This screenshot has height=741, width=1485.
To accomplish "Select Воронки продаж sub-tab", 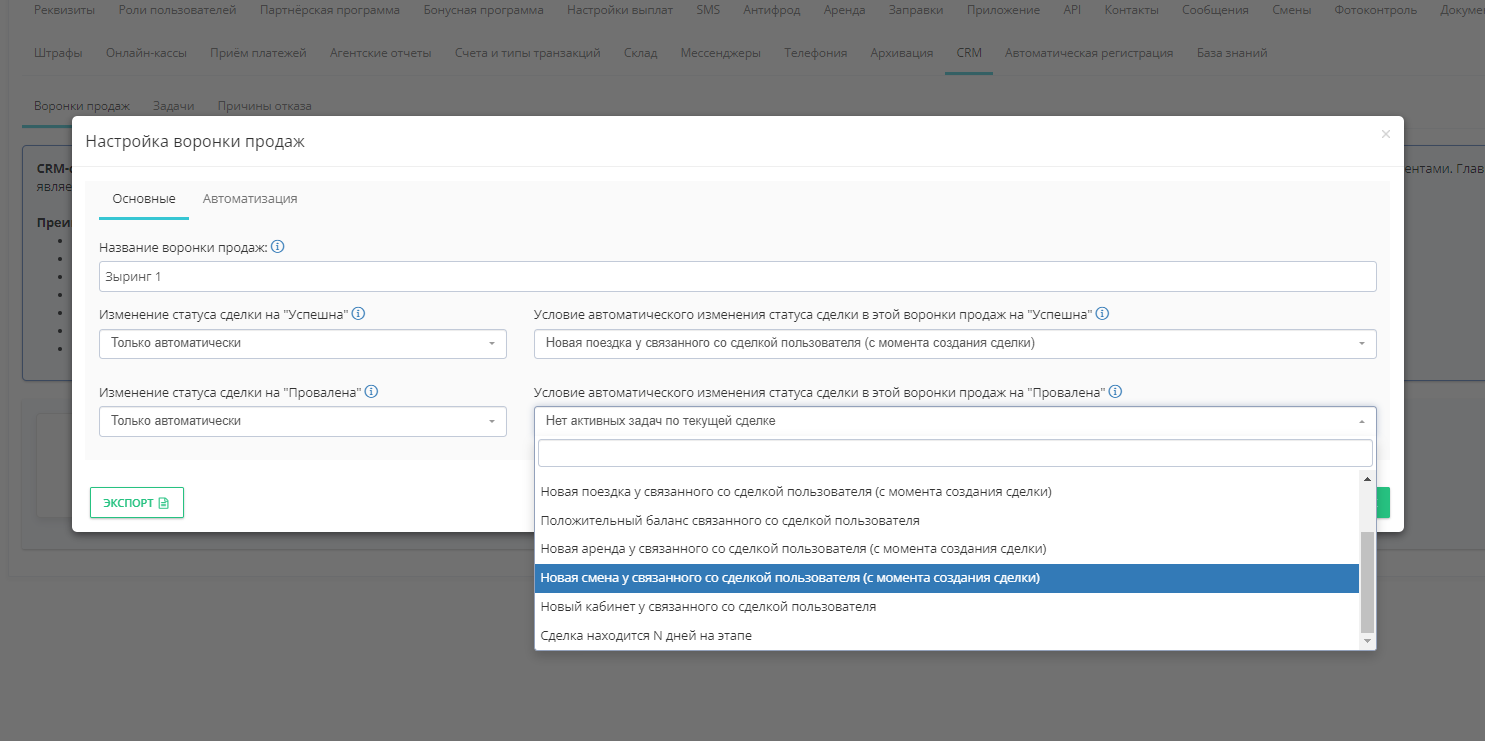I will [82, 105].
